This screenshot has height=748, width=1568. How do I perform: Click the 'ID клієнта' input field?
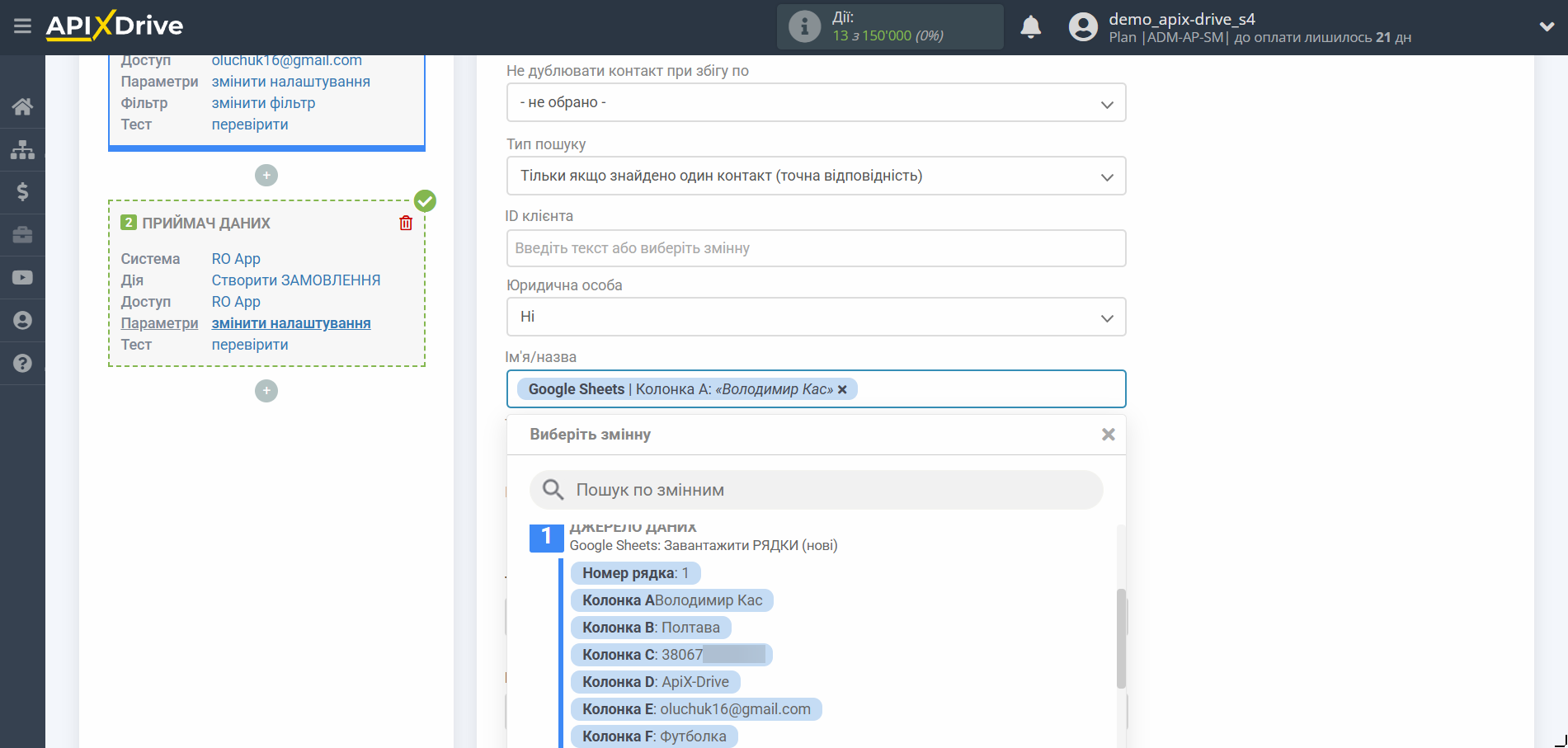tap(815, 248)
